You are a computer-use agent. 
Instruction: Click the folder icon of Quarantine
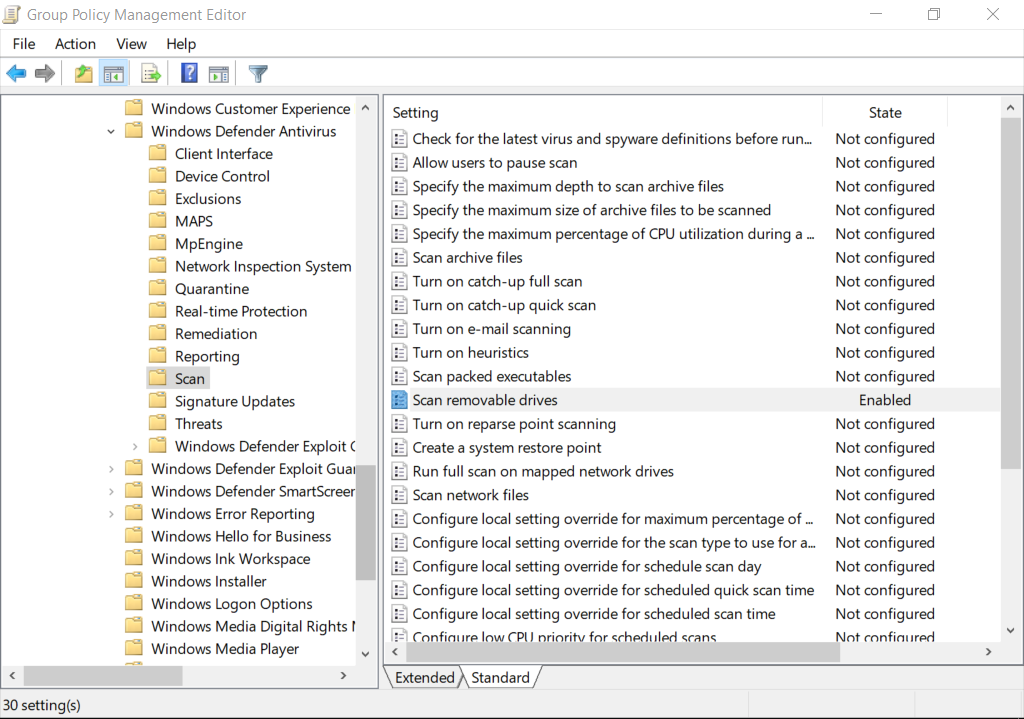157,288
